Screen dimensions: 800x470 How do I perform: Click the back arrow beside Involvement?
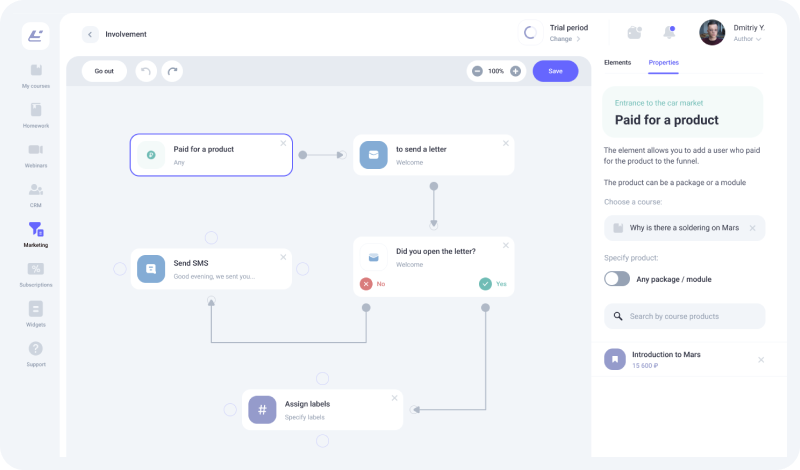[x=90, y=34]
